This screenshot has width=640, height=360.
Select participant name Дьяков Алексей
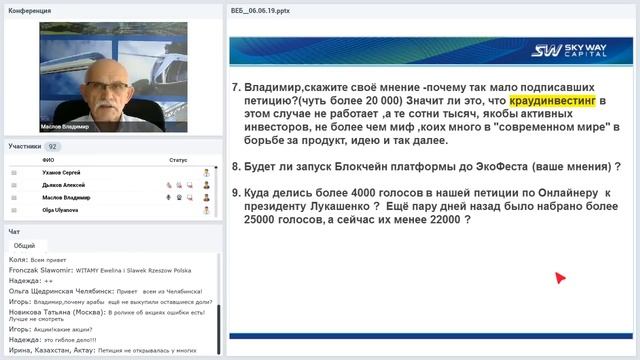pos(64,185)
